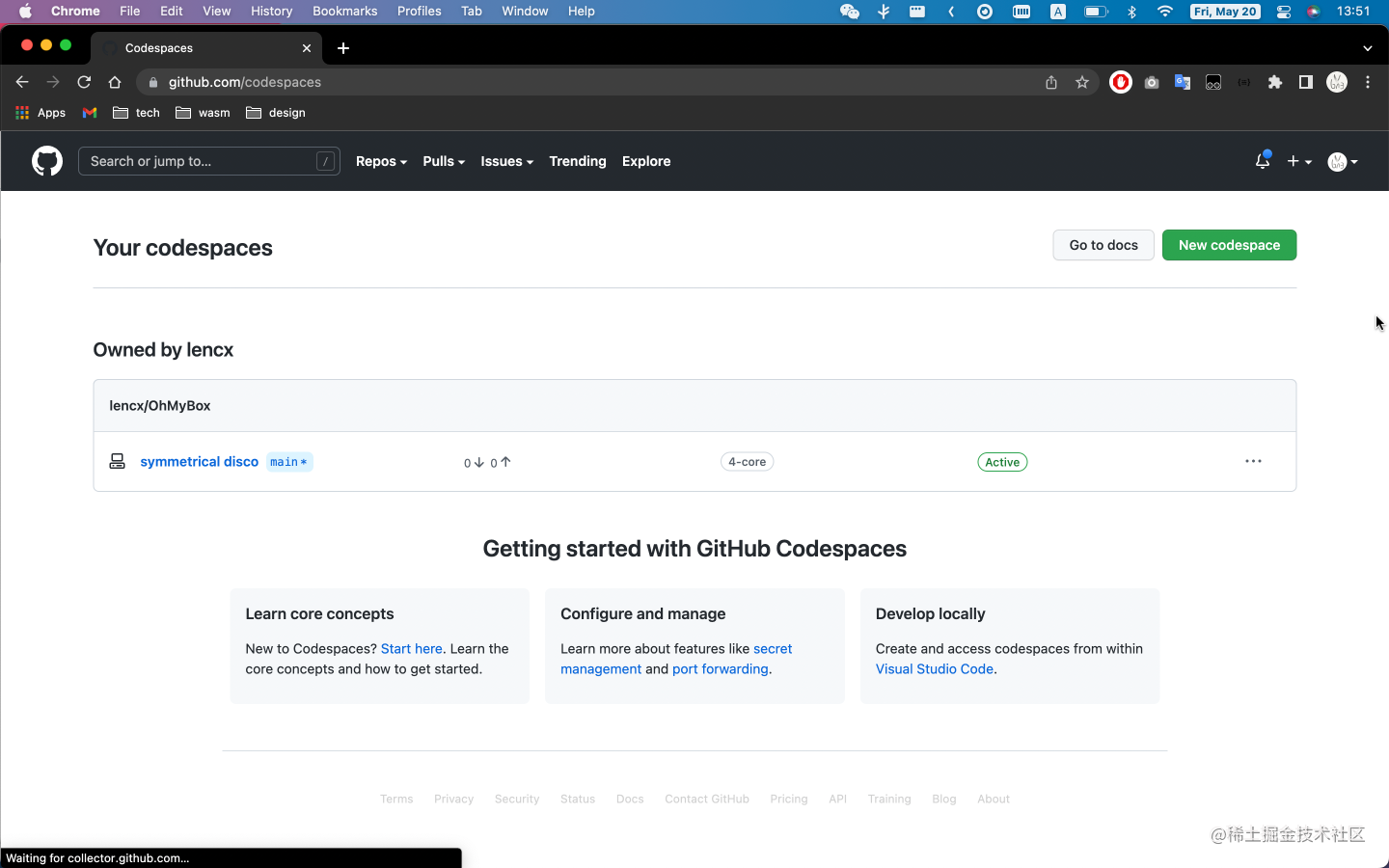Open the Chrome extensions puzzle icon
The image size is (1389, 868).
[1275, 82]
